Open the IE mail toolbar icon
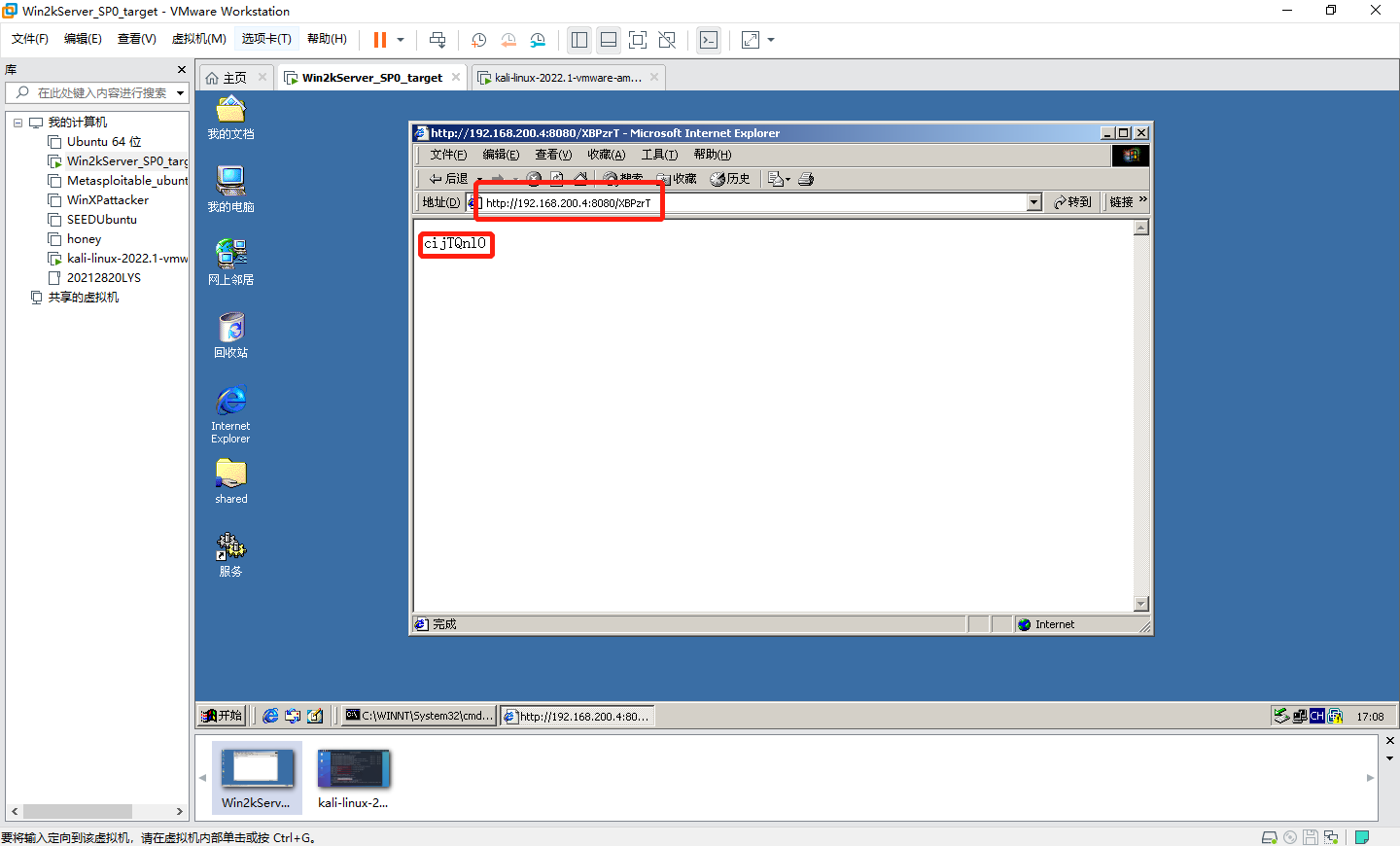1400x846 pixels. click(779, 179)
